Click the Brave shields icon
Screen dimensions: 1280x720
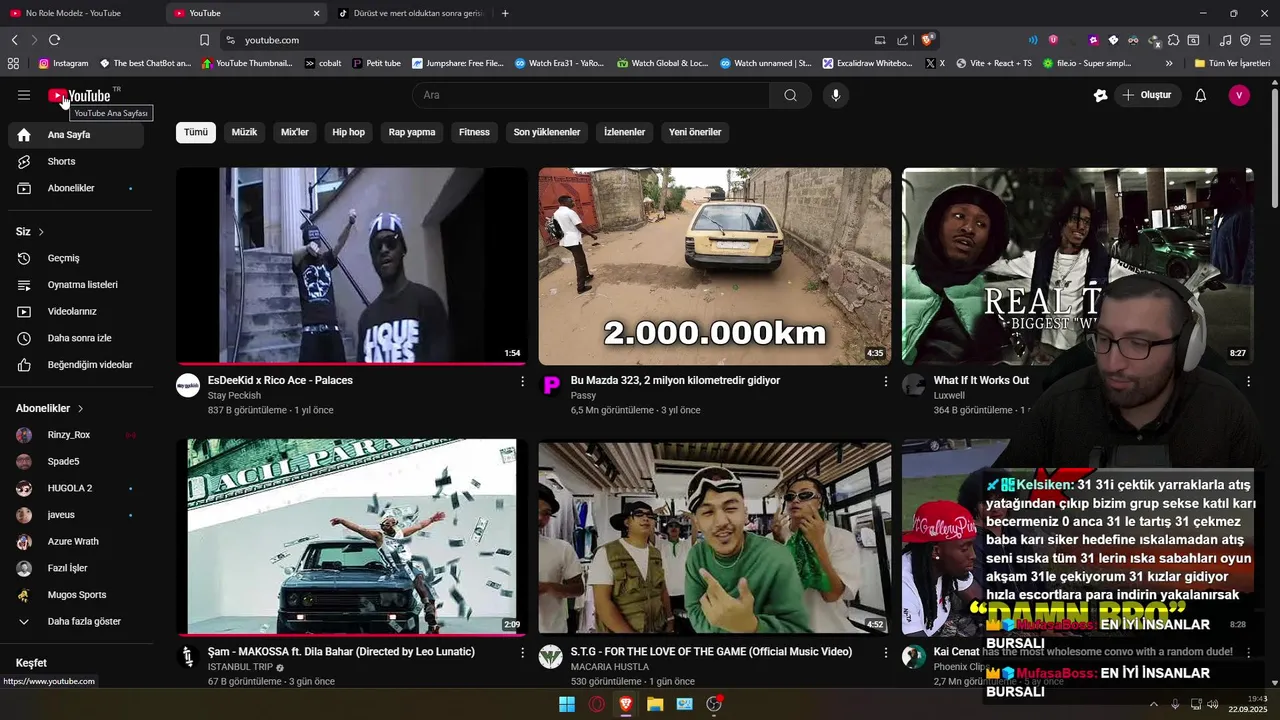[x=928, y=40]
